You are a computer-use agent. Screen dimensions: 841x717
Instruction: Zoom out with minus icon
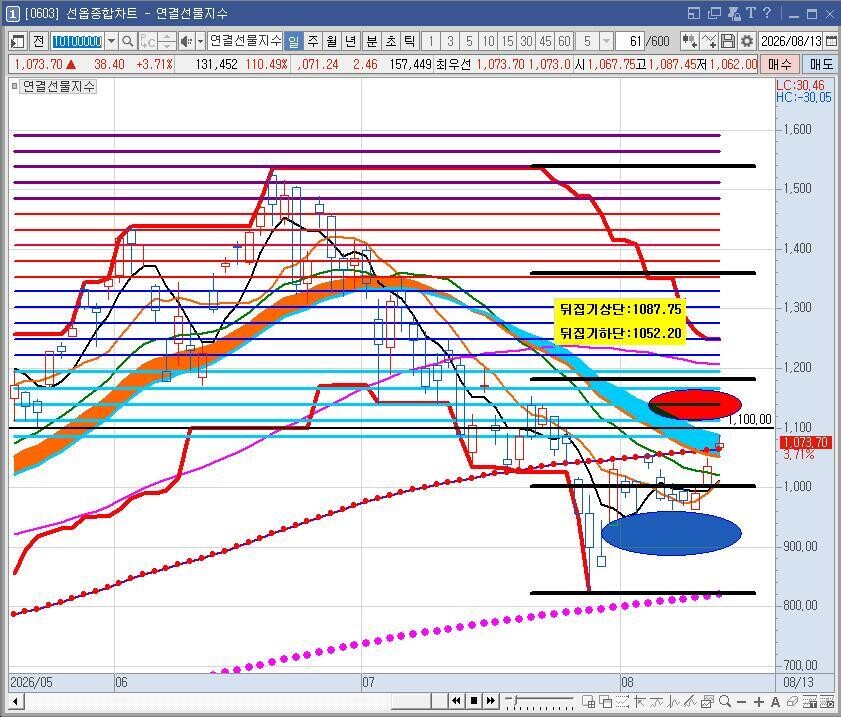742,701
